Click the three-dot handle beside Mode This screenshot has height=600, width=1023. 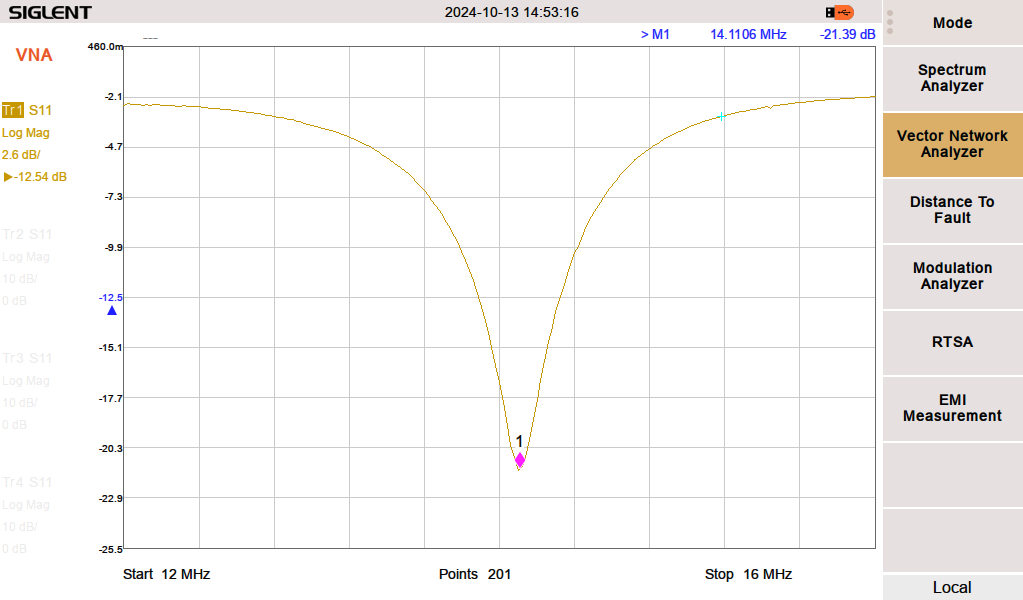(890, 22)
